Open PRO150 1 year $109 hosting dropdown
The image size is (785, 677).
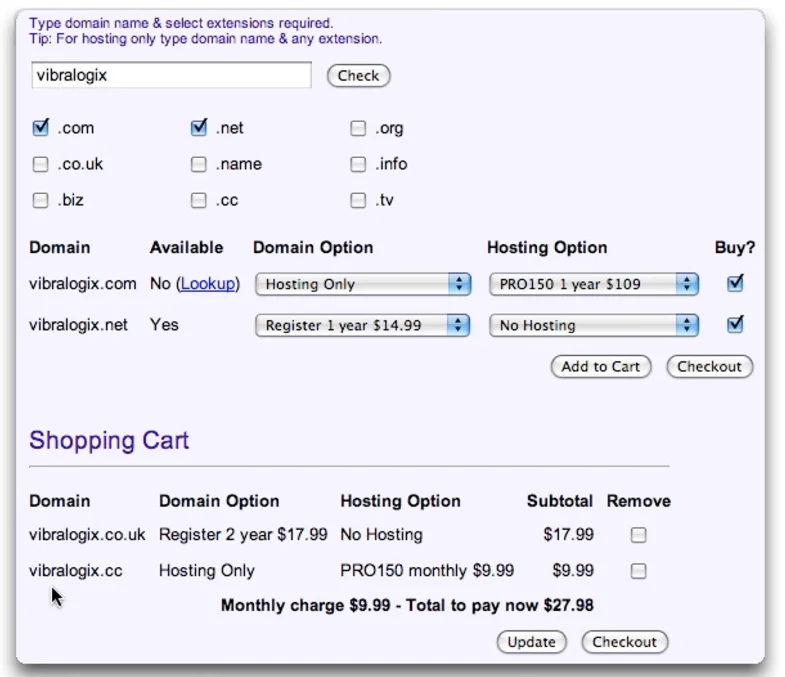click(593, 284)
